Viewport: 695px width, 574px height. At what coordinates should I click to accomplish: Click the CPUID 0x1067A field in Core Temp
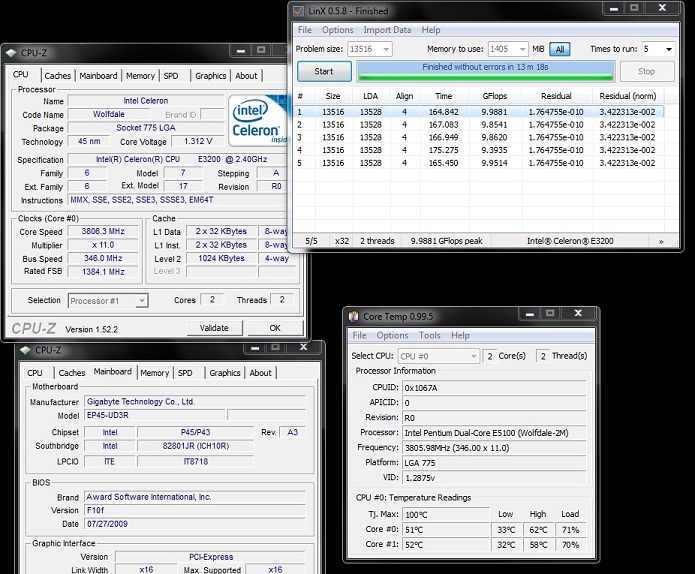pyautogui.click(x=494, y=388)
